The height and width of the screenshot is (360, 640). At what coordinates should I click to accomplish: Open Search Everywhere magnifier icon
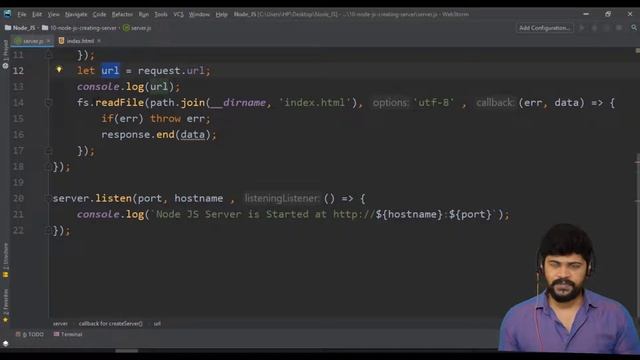pyautogui.click(x=633, y=28)
